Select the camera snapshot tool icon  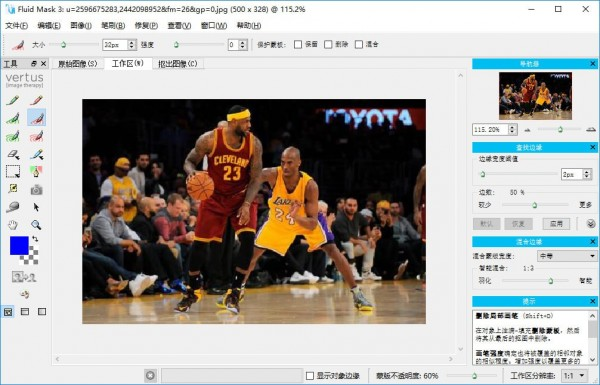coord(36,189)
